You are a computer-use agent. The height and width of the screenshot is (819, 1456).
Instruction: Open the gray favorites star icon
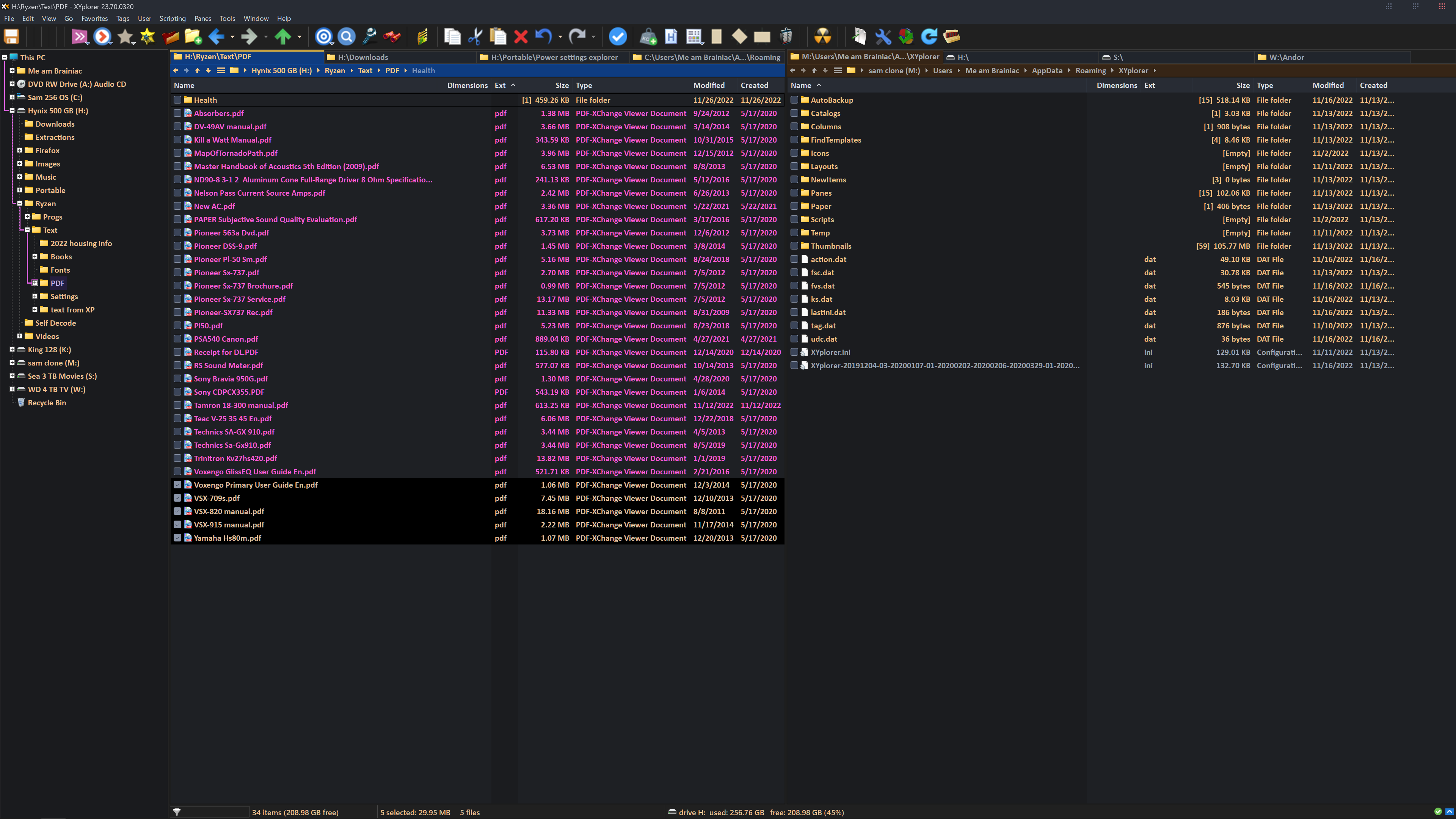click(x=125, y=37)
